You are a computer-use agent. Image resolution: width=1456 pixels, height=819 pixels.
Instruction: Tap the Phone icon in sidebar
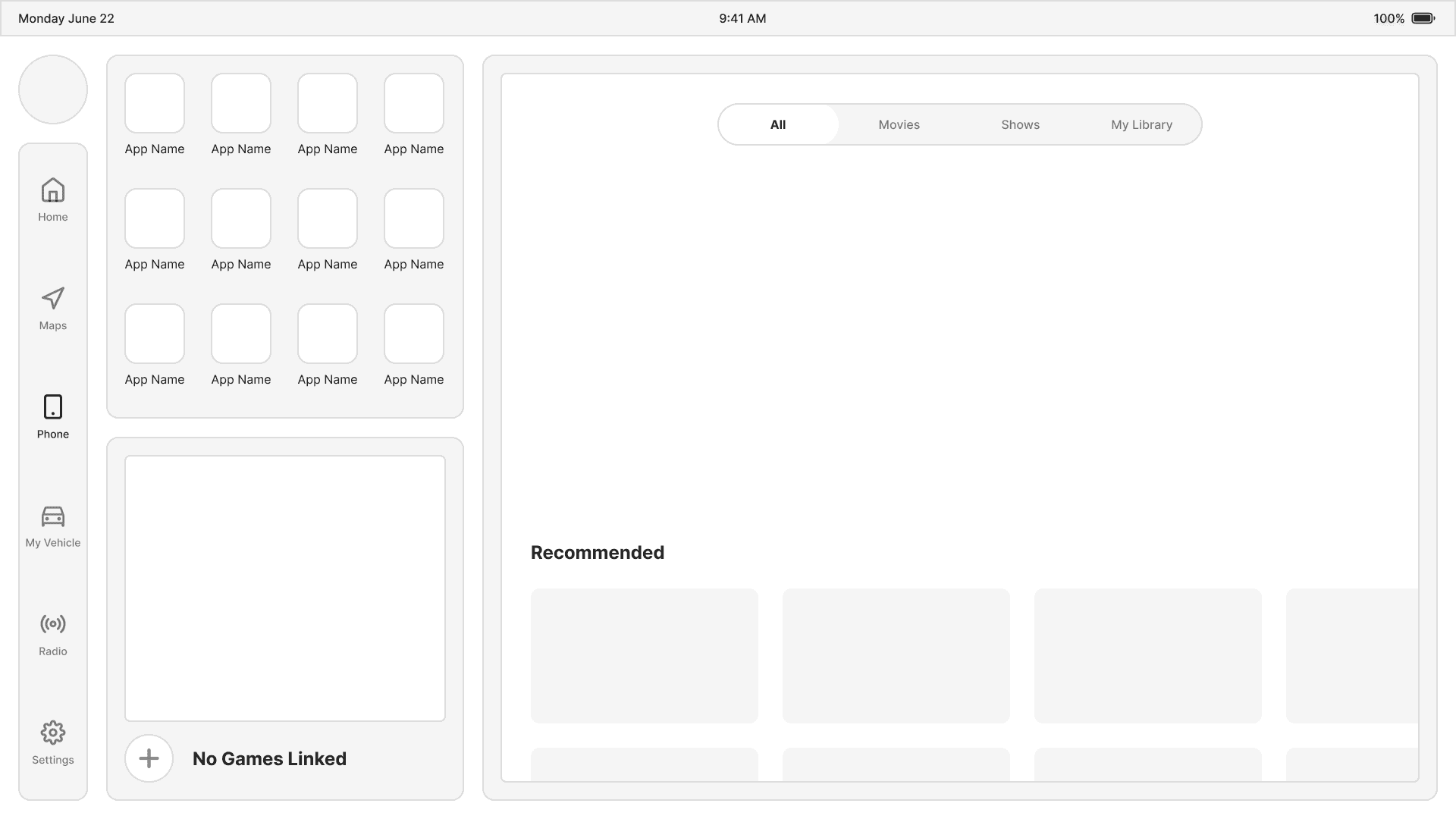click(x=53, y=407)
